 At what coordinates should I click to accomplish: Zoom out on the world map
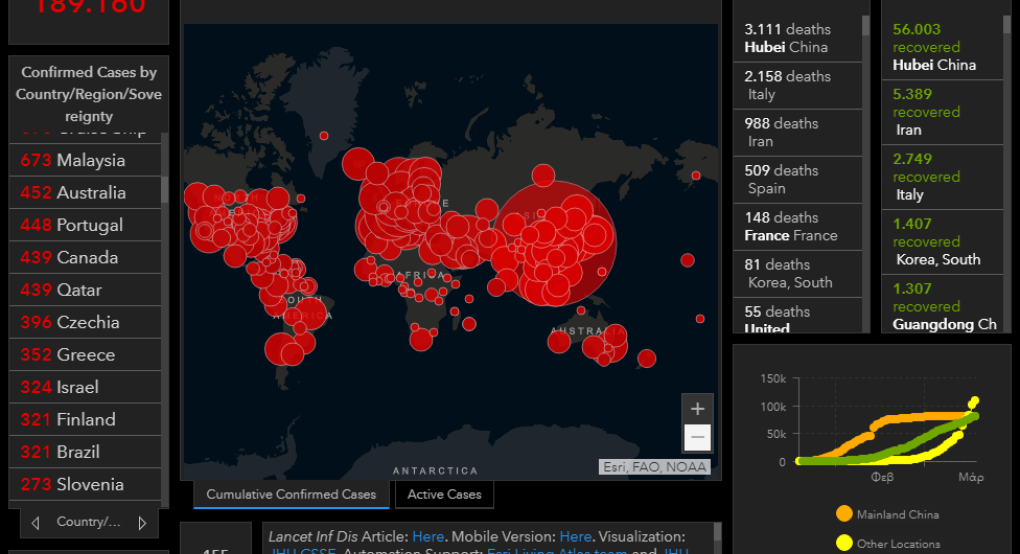697,437
